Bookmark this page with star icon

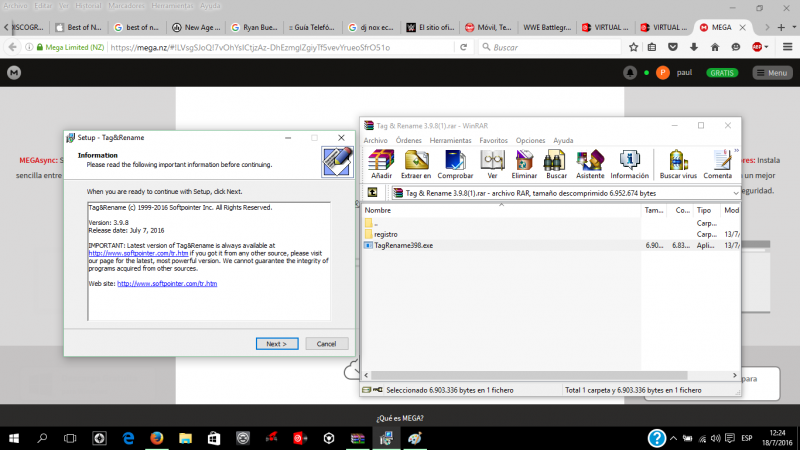pos(633,47)
